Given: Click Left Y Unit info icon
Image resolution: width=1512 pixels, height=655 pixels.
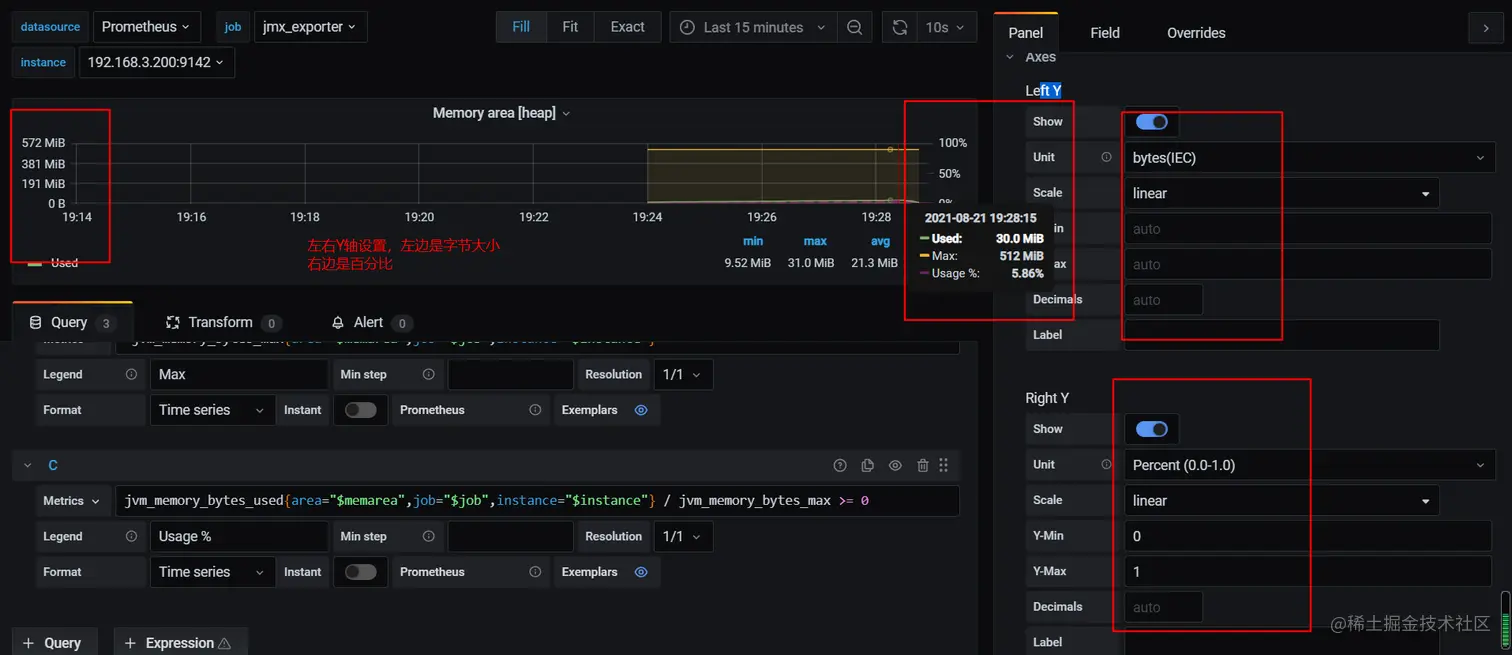Looking at the screenshot, I should (x=1106, y=157).
